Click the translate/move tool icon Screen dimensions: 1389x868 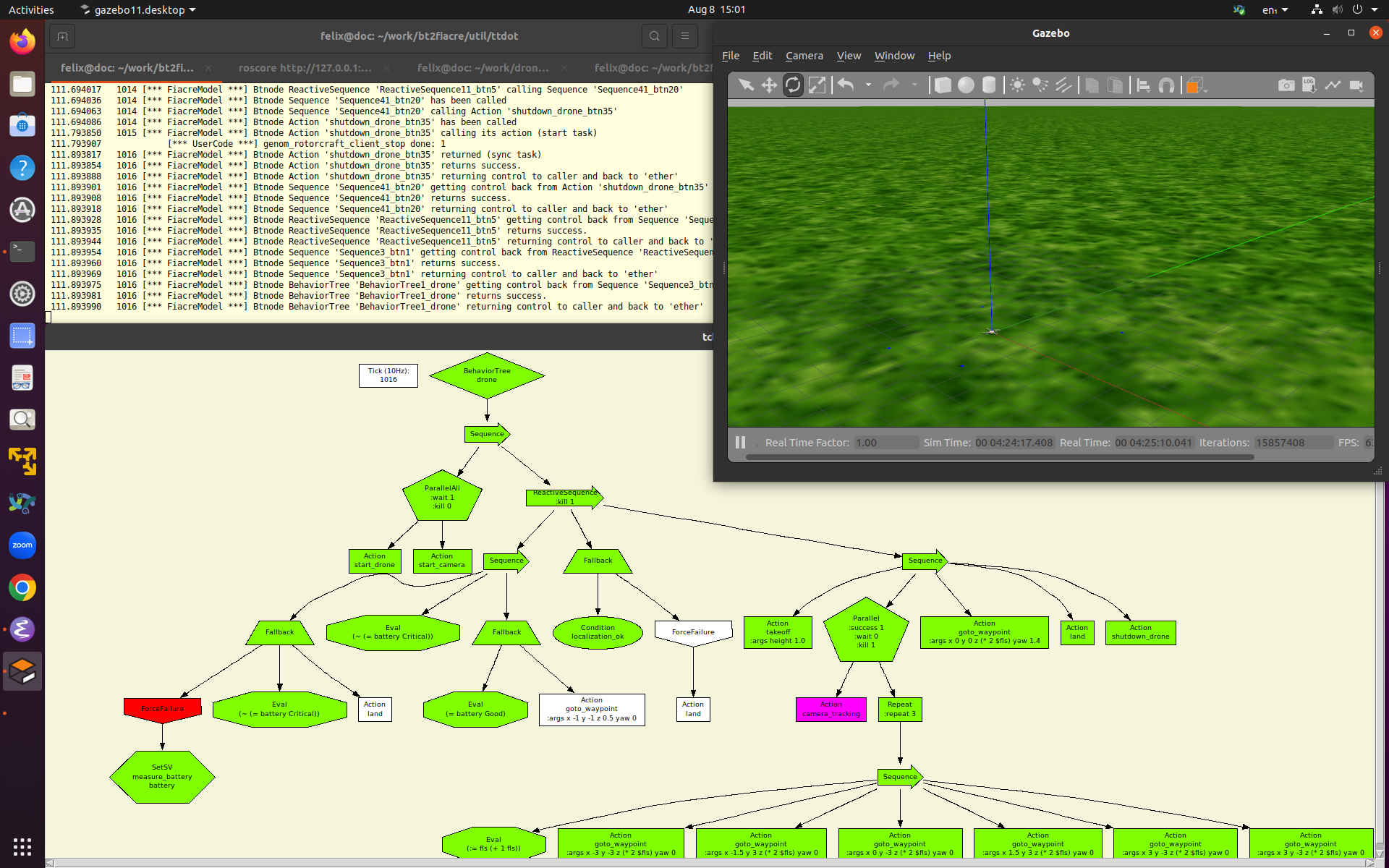[769, 85]
